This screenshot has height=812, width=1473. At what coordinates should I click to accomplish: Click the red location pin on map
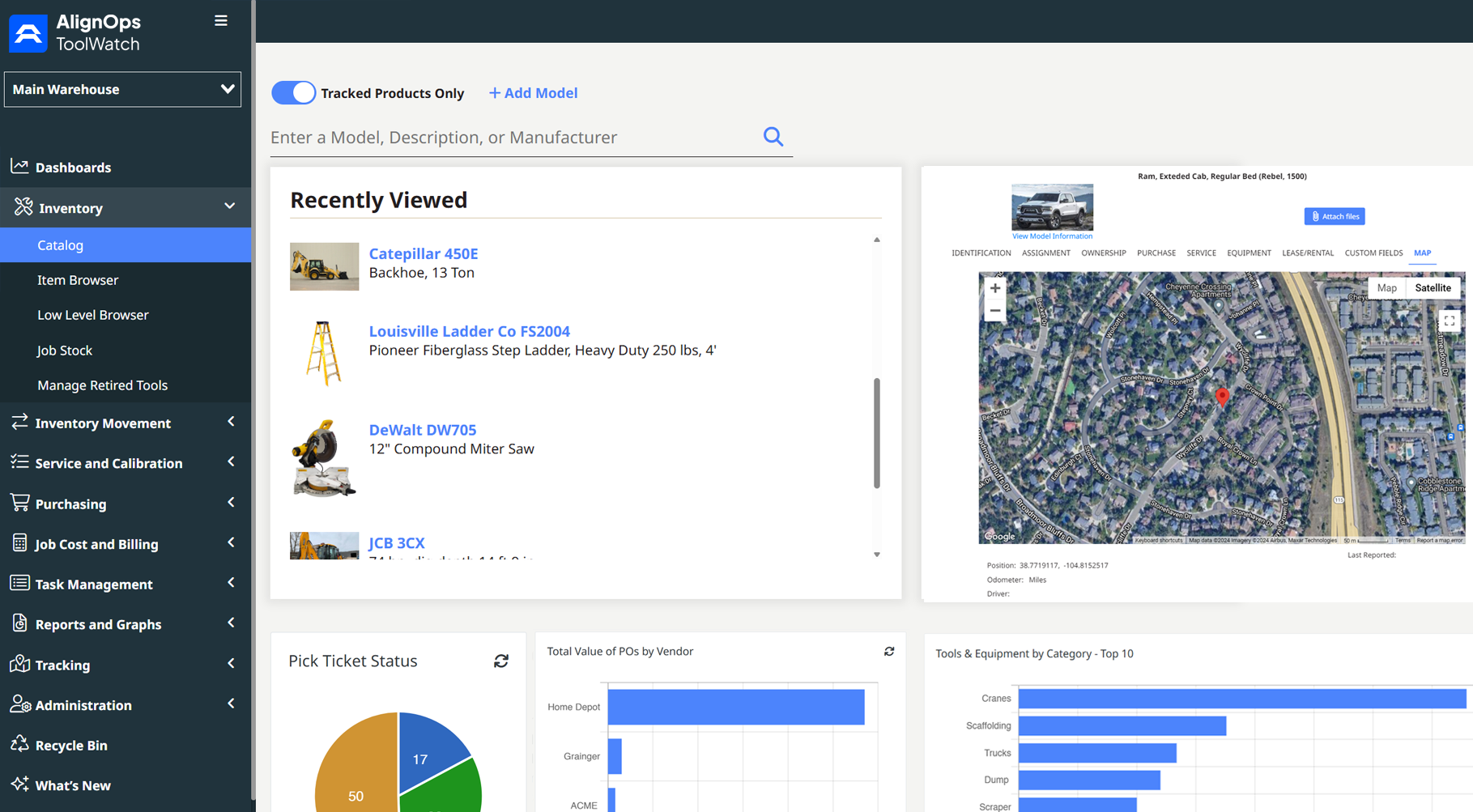(x=1222, y=397)
